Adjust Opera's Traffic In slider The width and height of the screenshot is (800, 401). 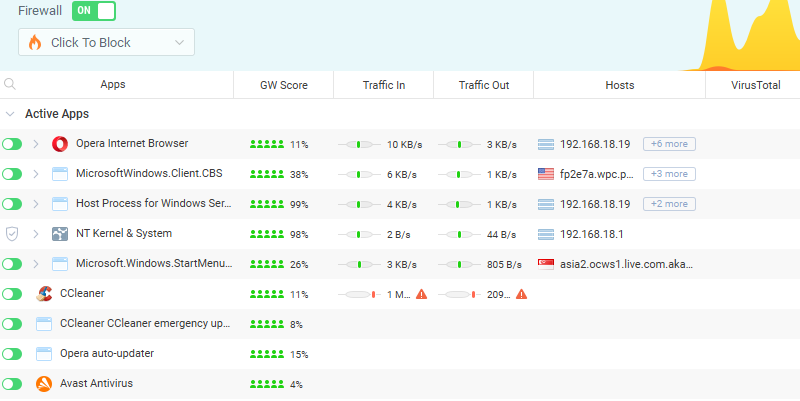coord(360,144)
